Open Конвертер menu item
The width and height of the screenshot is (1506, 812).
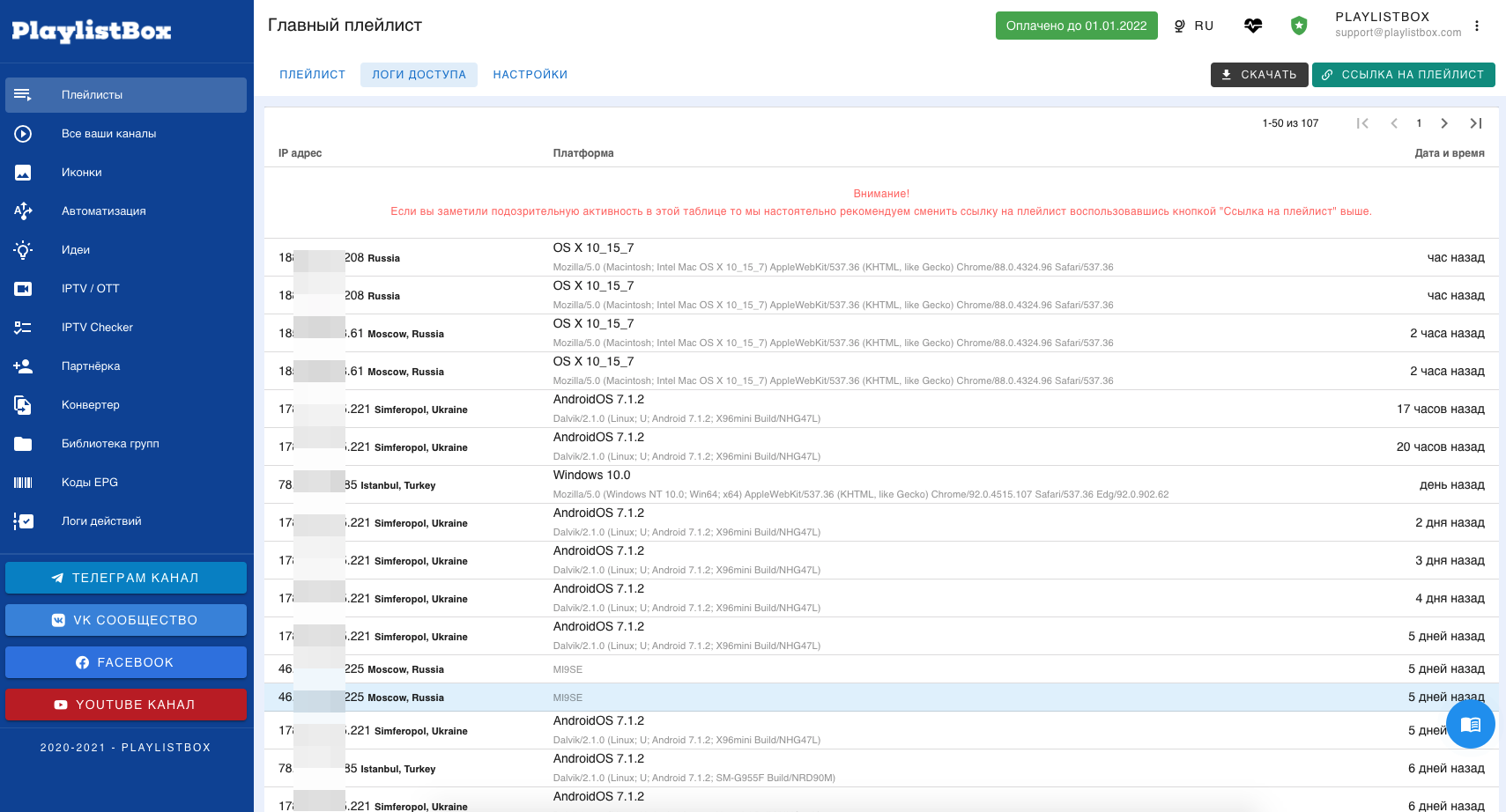[x=126, y=405]
